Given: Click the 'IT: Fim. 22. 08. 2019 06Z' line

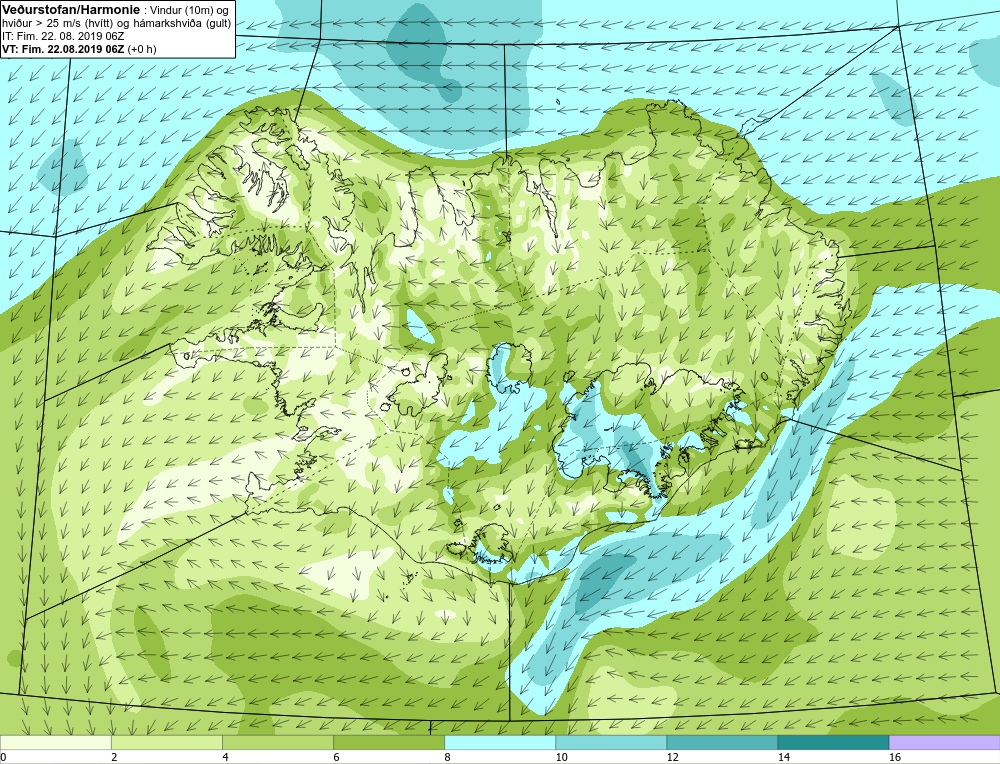Looking at the screenshot, I should (63, 36).
